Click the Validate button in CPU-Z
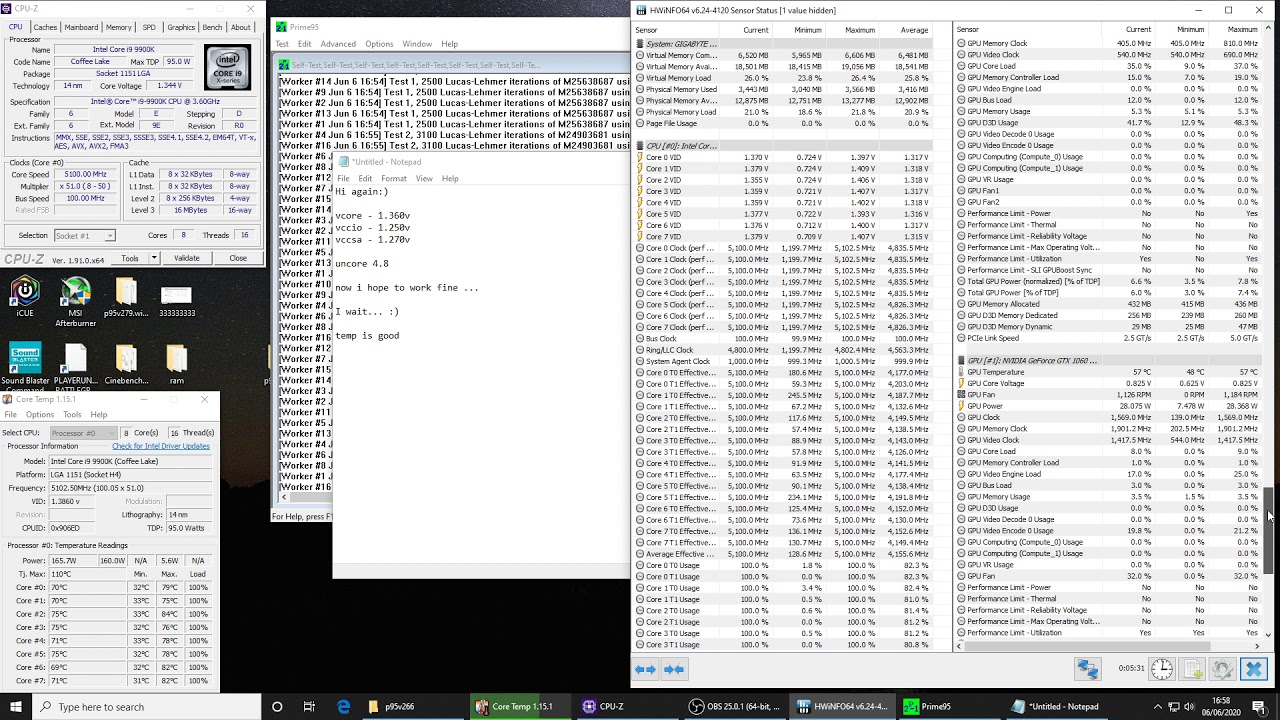The width and height of the screenshot is (1280, 720). pyautogui.click(x=187, y=259)
